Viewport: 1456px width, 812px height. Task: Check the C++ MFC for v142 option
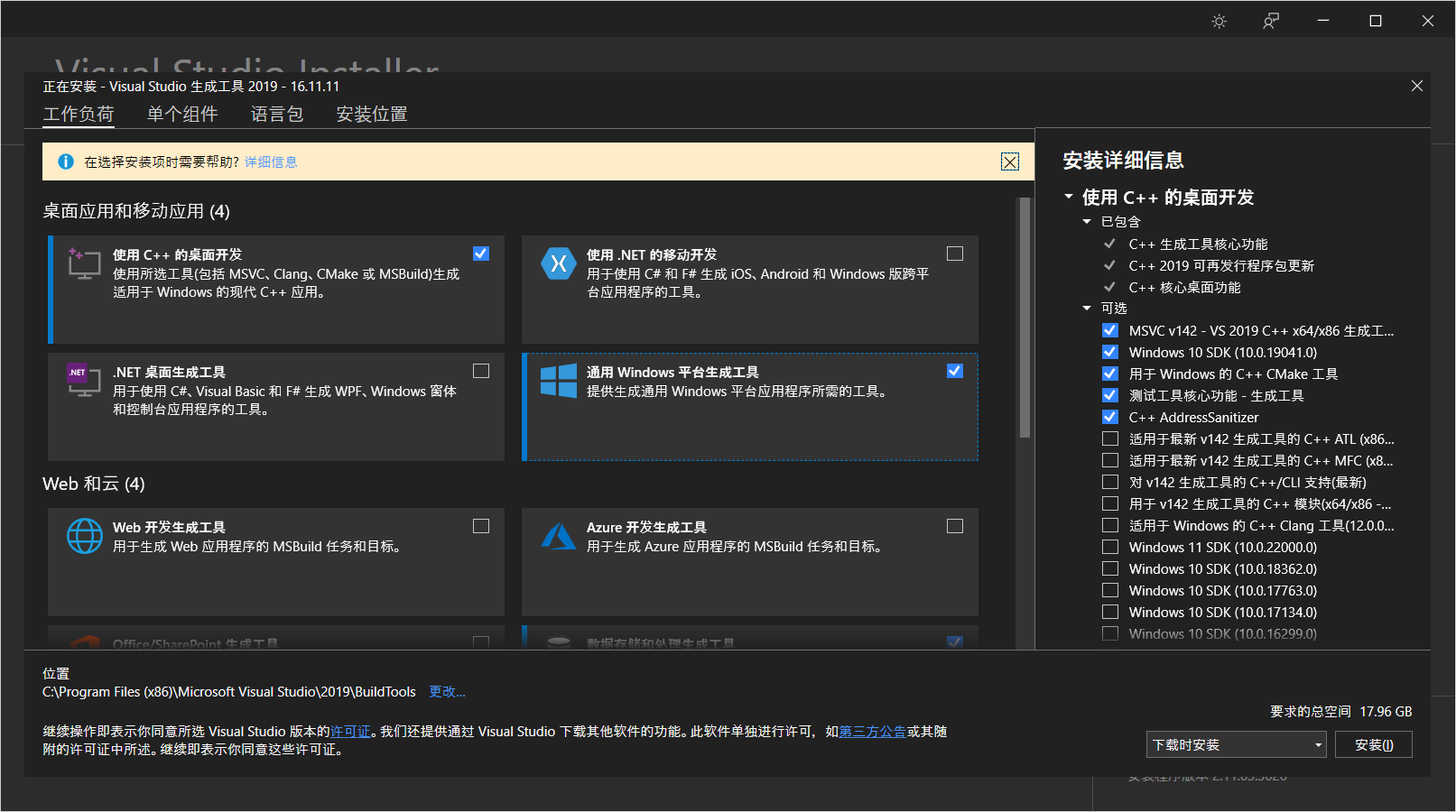(x=1110, y=460)
